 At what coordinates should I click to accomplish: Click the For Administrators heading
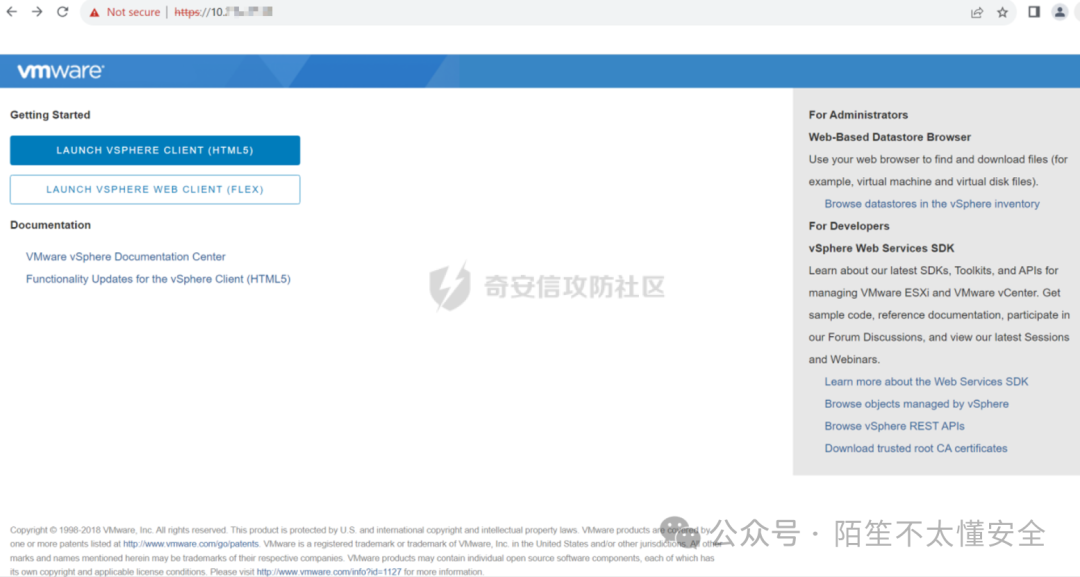click(858, 115)
